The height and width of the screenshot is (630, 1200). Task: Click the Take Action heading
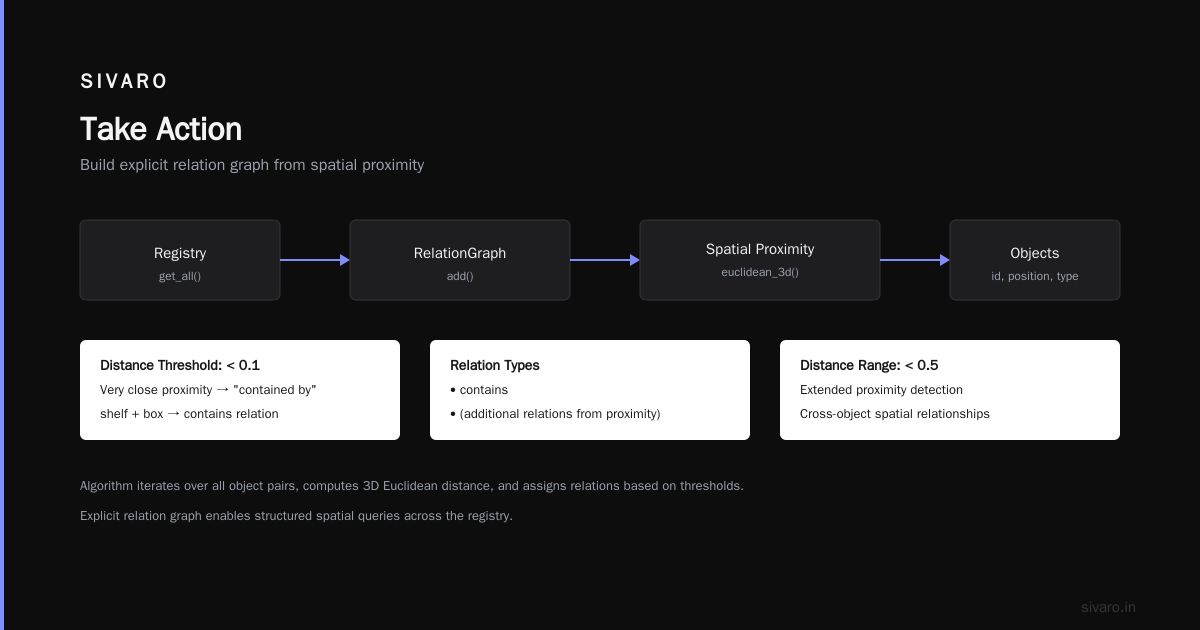pyautogui.click(x=161, y=129)
